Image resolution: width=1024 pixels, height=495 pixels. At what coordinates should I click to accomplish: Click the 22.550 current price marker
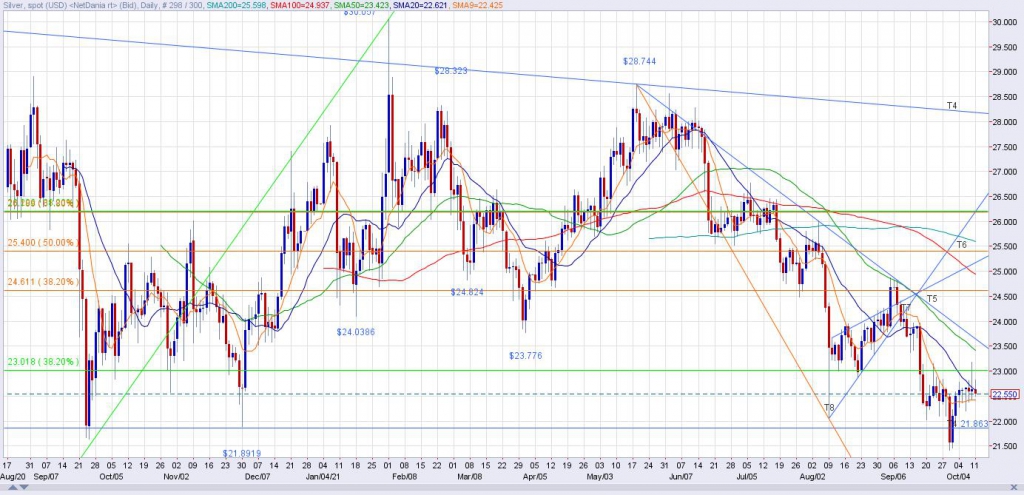click(x=1005, y=394)
